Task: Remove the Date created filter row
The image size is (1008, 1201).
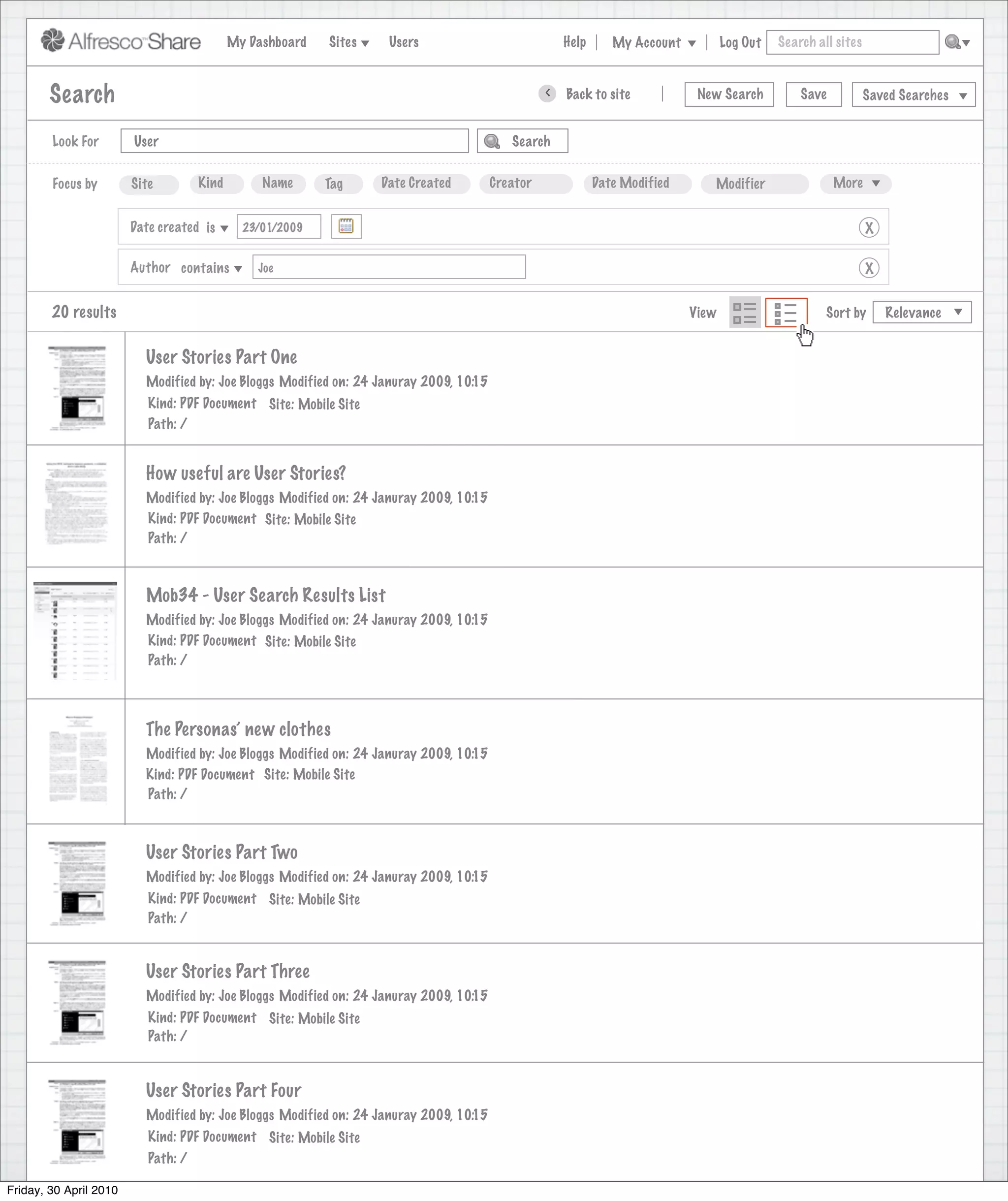Action: [x=869, y=227]
